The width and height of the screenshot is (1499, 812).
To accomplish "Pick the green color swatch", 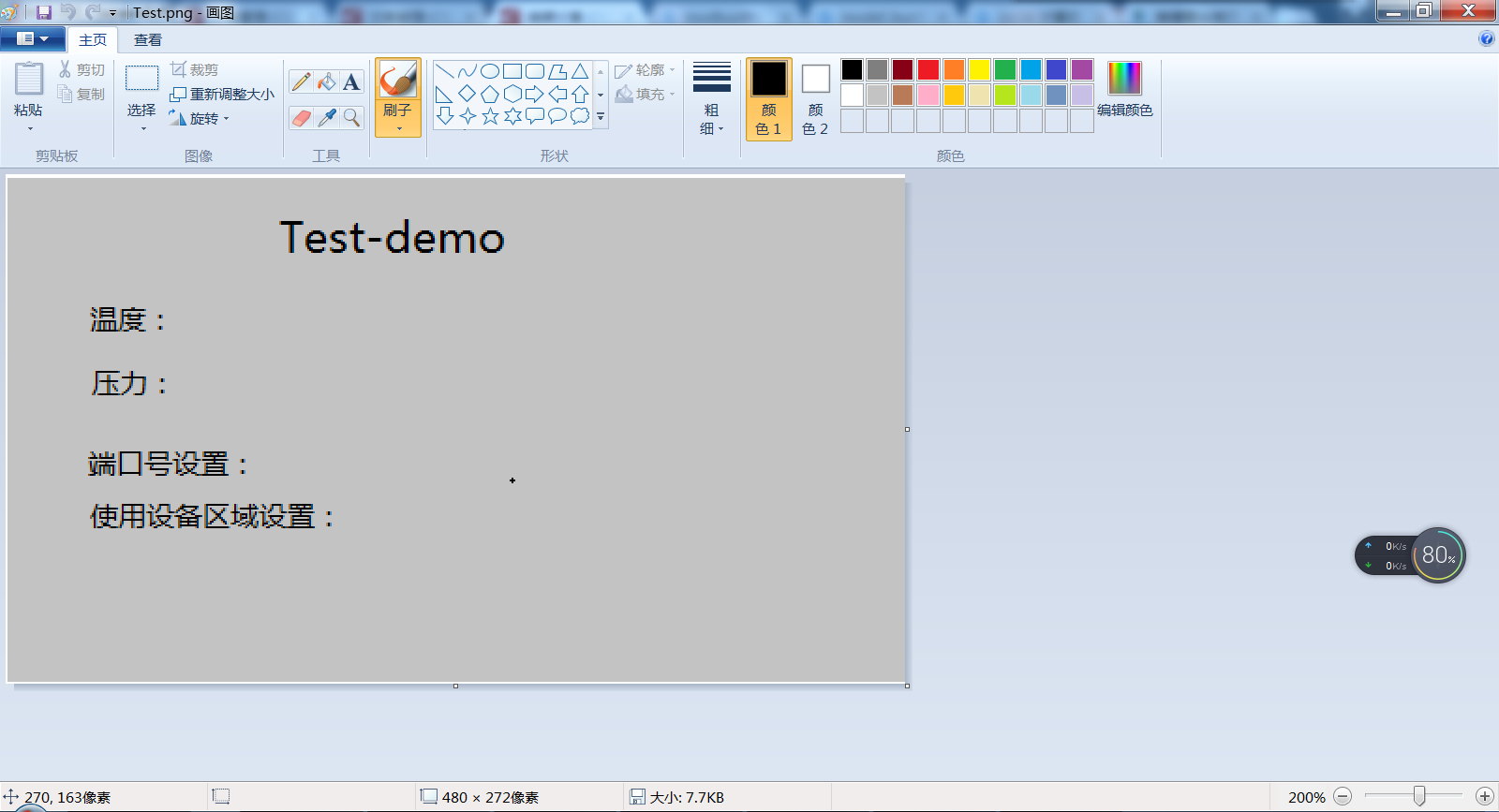I will pos(1005,70).
